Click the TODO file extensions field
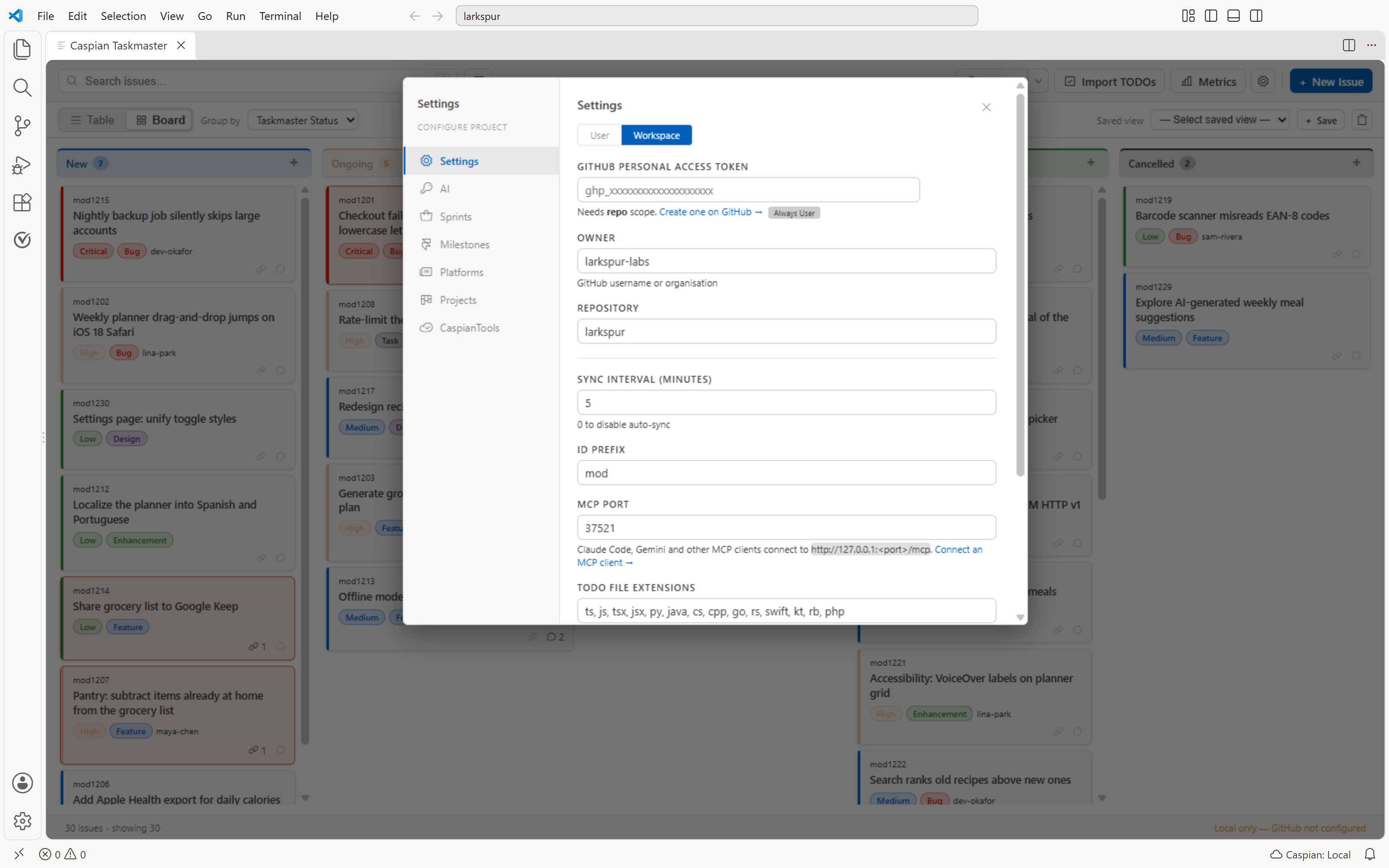 coord(787,611)
